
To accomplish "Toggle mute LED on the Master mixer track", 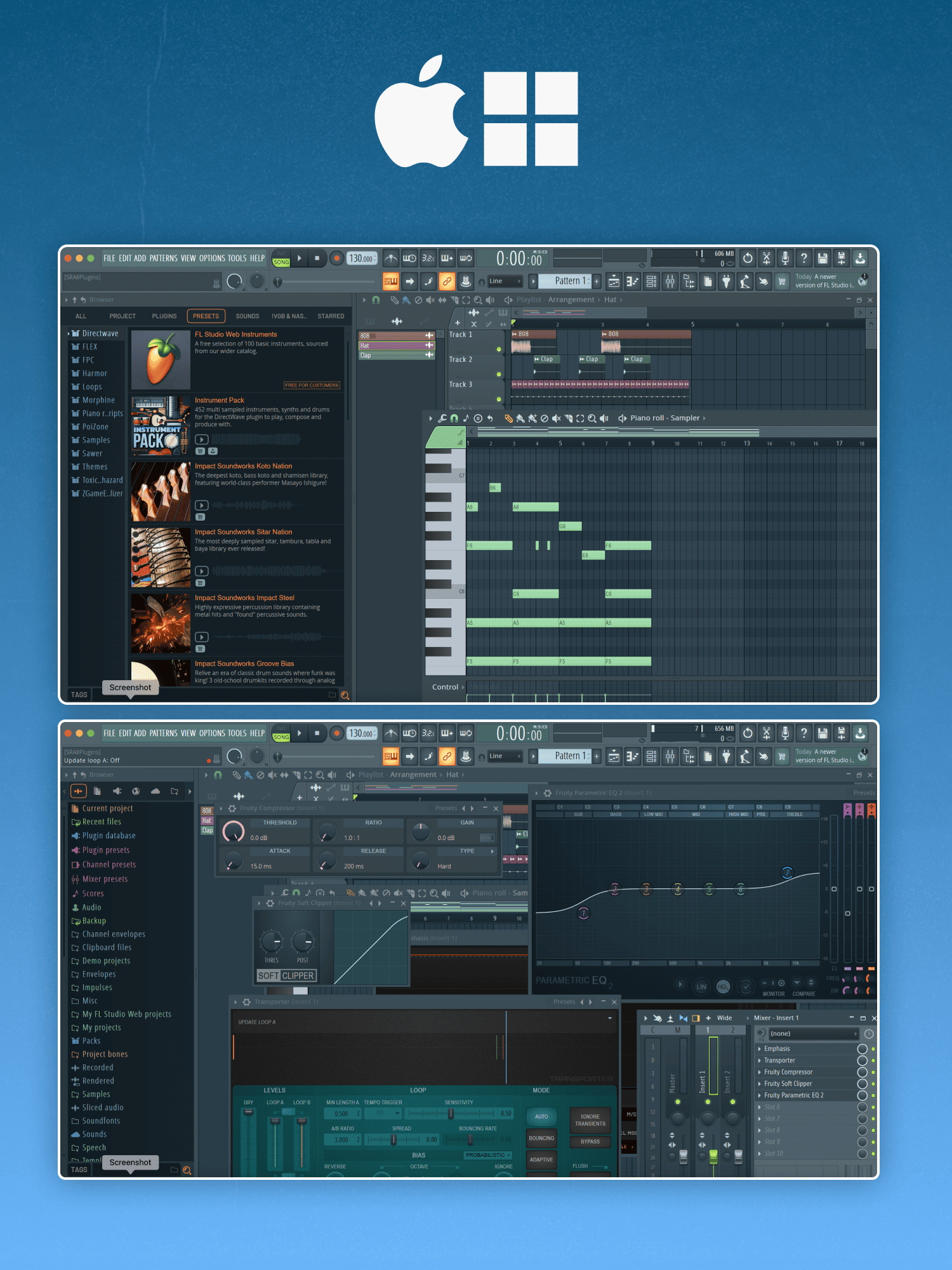I will click(678, 1102).
